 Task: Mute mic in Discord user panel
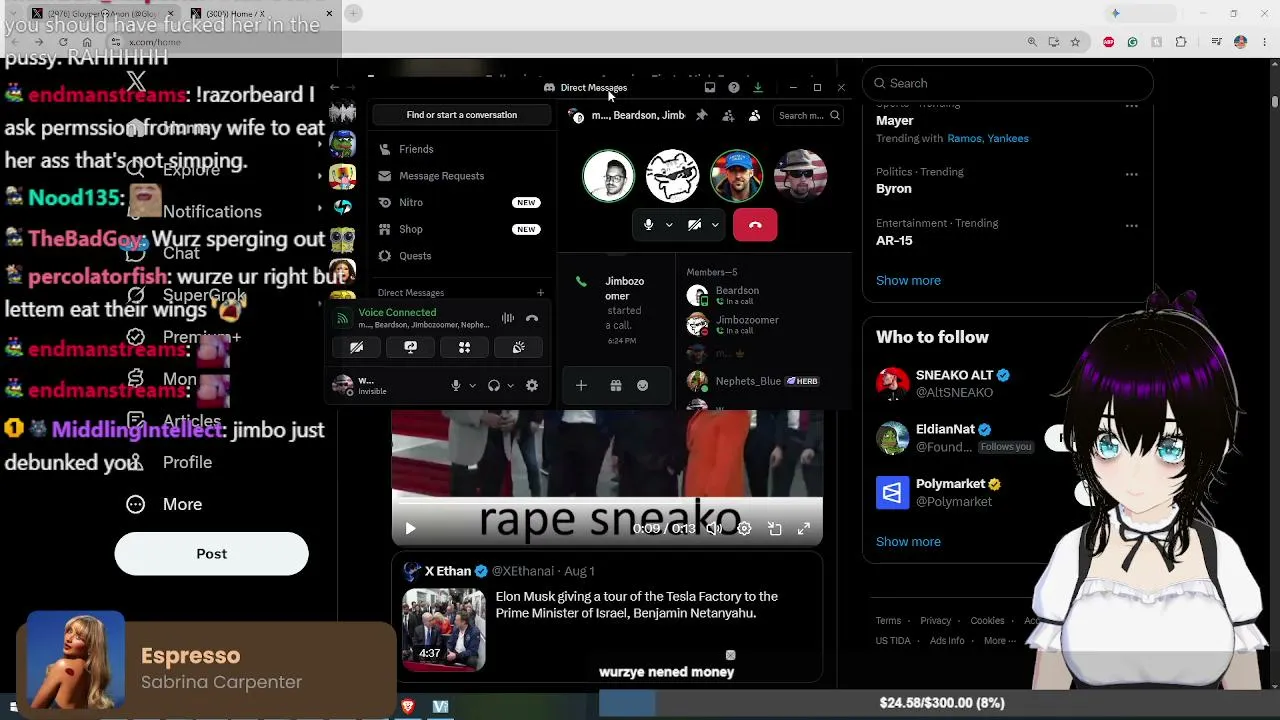coord(456,386)
